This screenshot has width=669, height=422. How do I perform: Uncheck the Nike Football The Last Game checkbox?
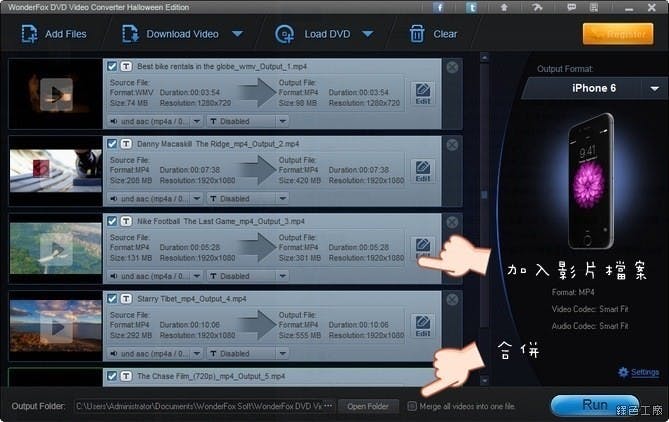112,221
